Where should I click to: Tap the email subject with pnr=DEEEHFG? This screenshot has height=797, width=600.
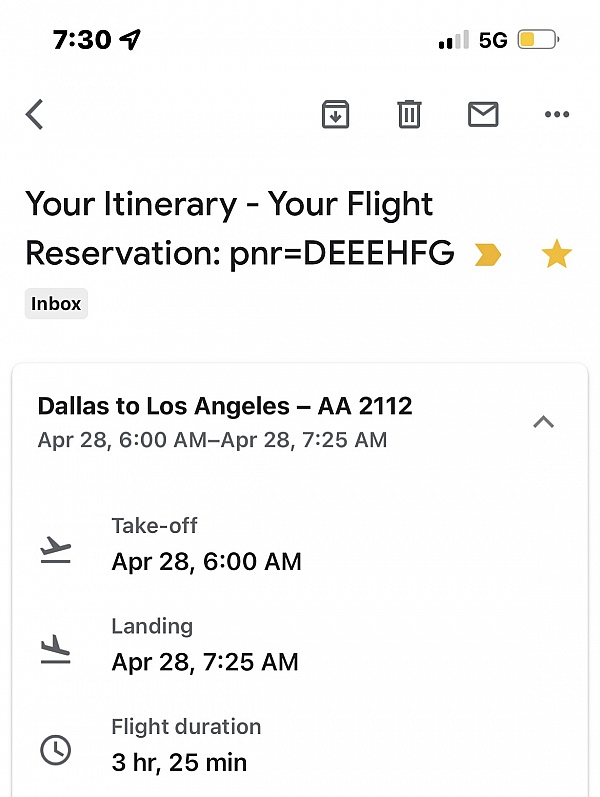[239, 228]
